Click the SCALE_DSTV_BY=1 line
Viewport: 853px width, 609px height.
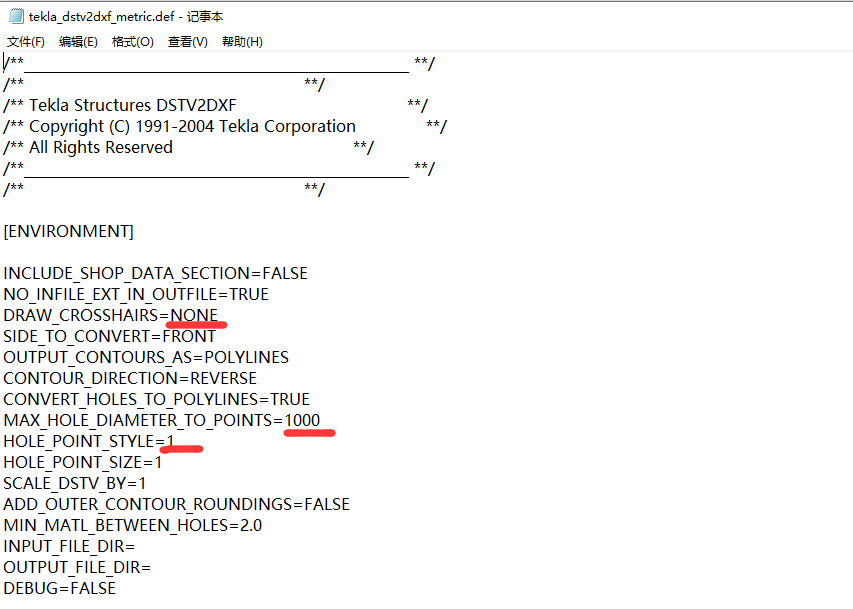pos(75,484)
